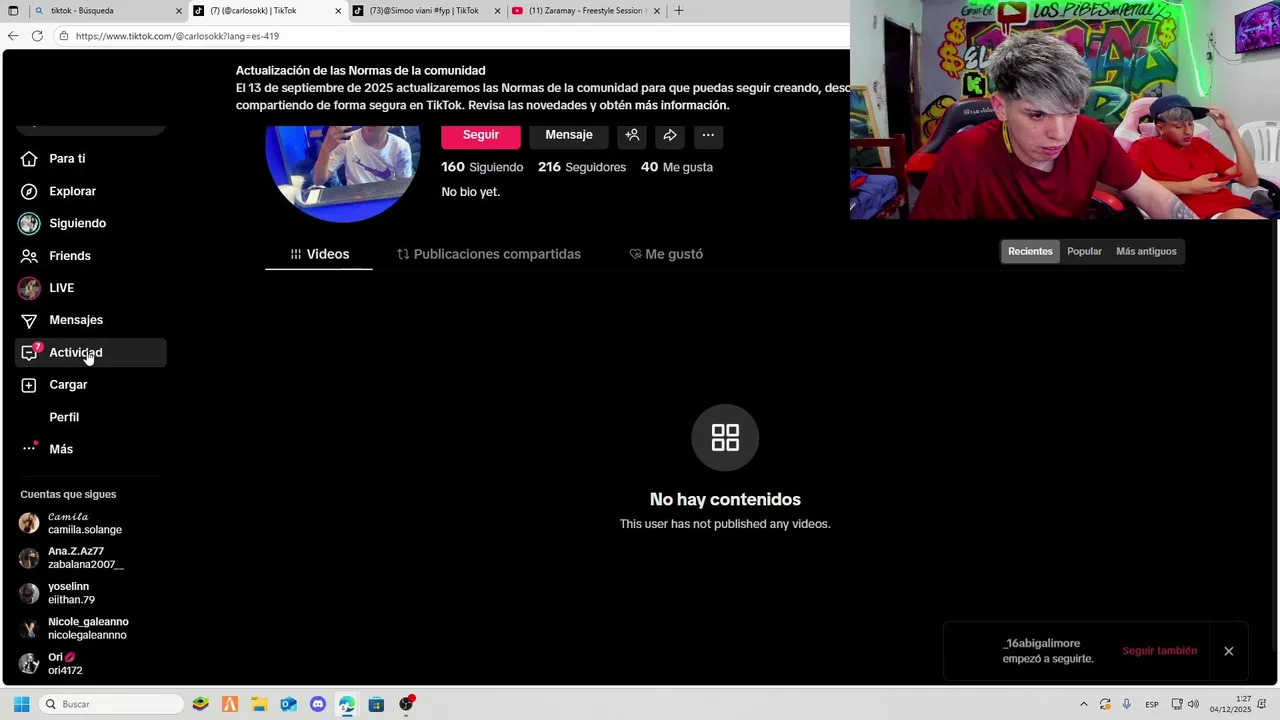The image size is (1280, 720).
Task: Show hidden system tray icons
Action: (1083, 704)
